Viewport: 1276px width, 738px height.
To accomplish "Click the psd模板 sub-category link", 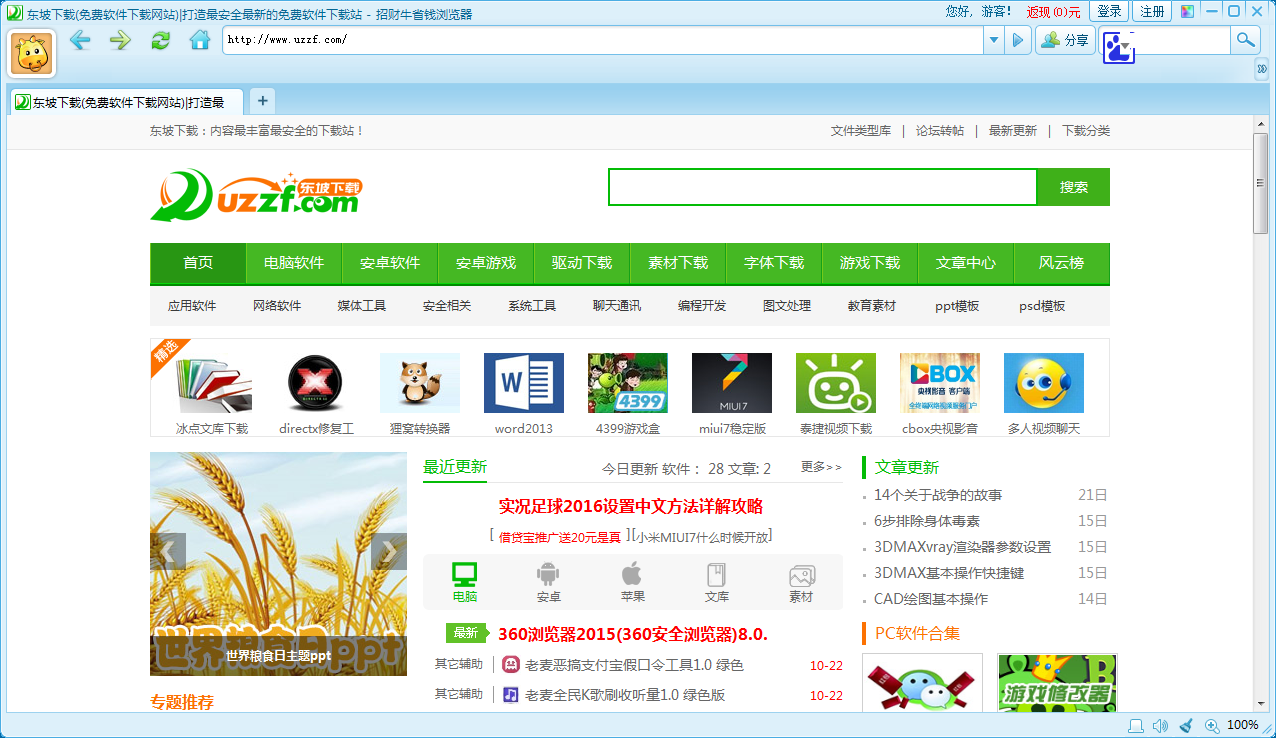I will point(1042,306).
